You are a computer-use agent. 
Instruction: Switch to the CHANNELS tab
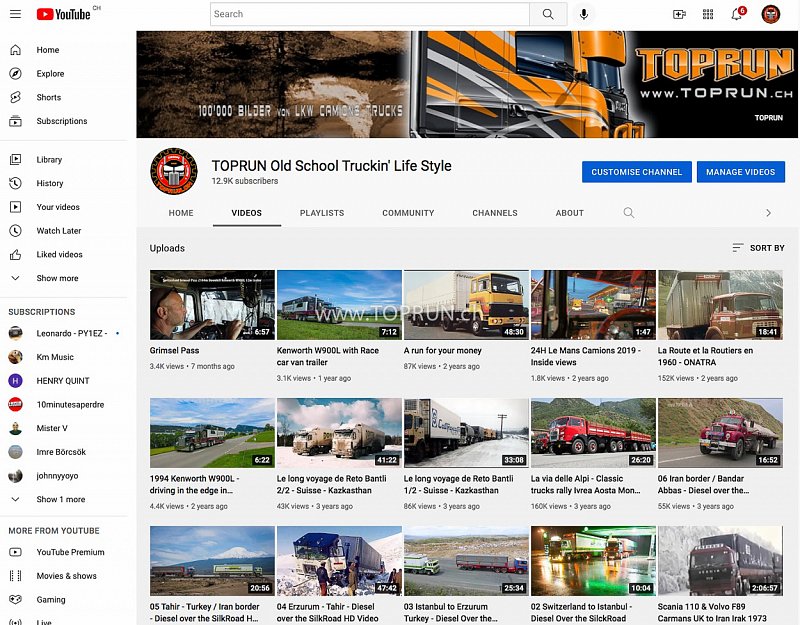(495, 213)
